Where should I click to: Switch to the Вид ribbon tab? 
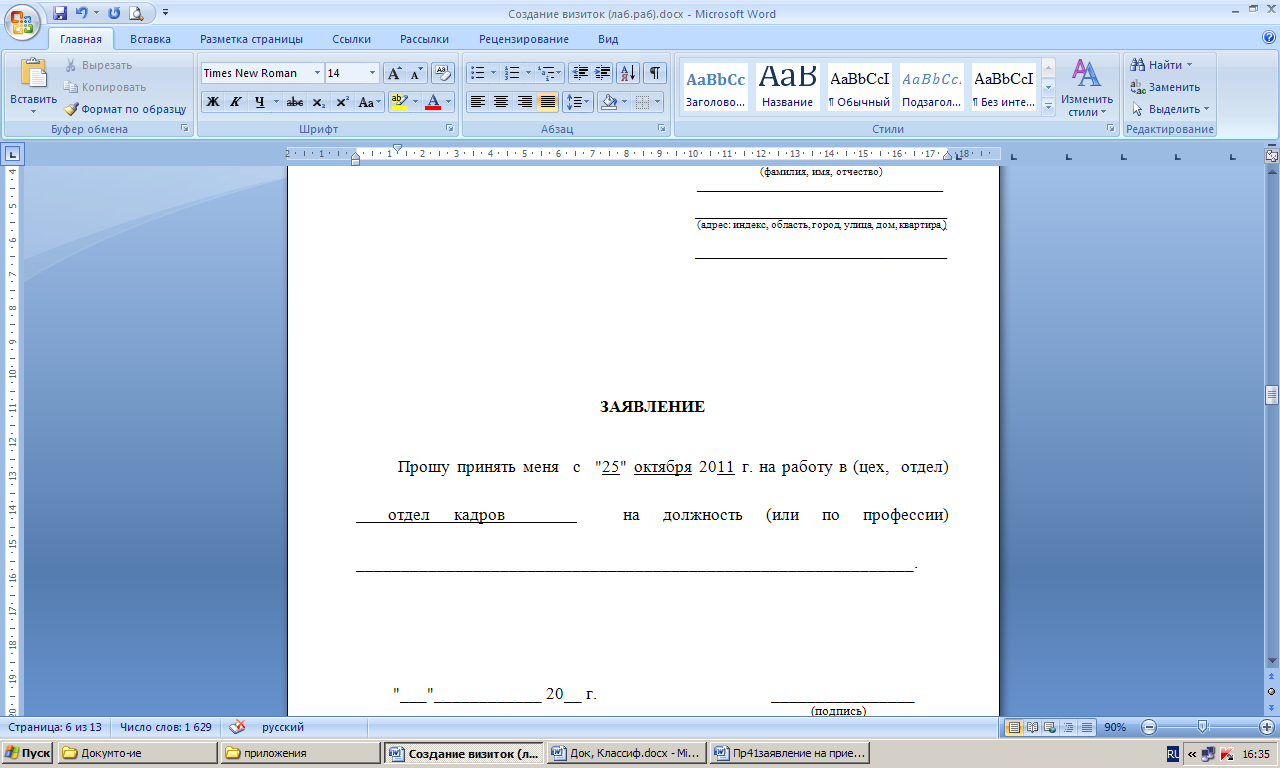click(x=608, y=39)
